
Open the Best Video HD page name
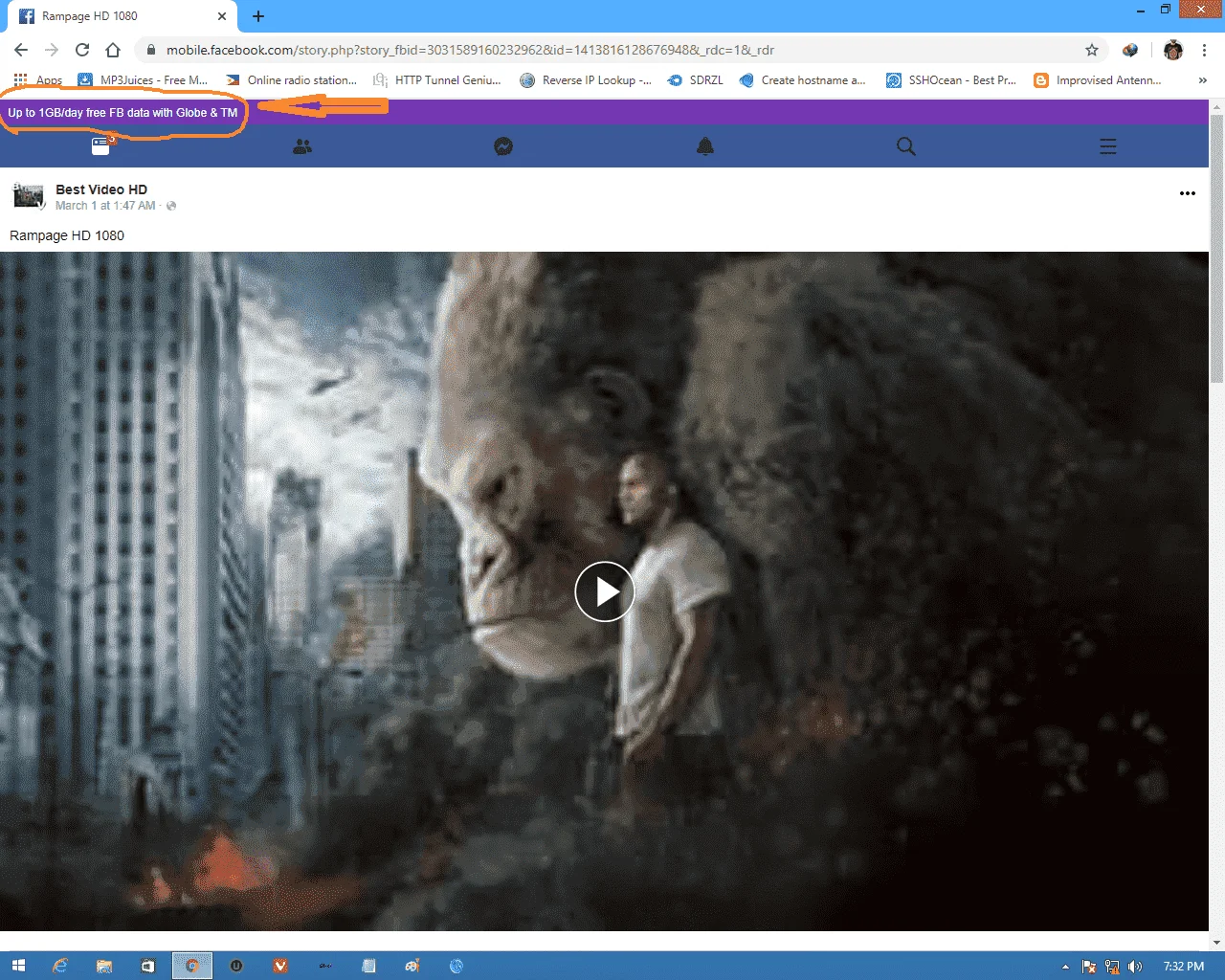coord(101,189)
